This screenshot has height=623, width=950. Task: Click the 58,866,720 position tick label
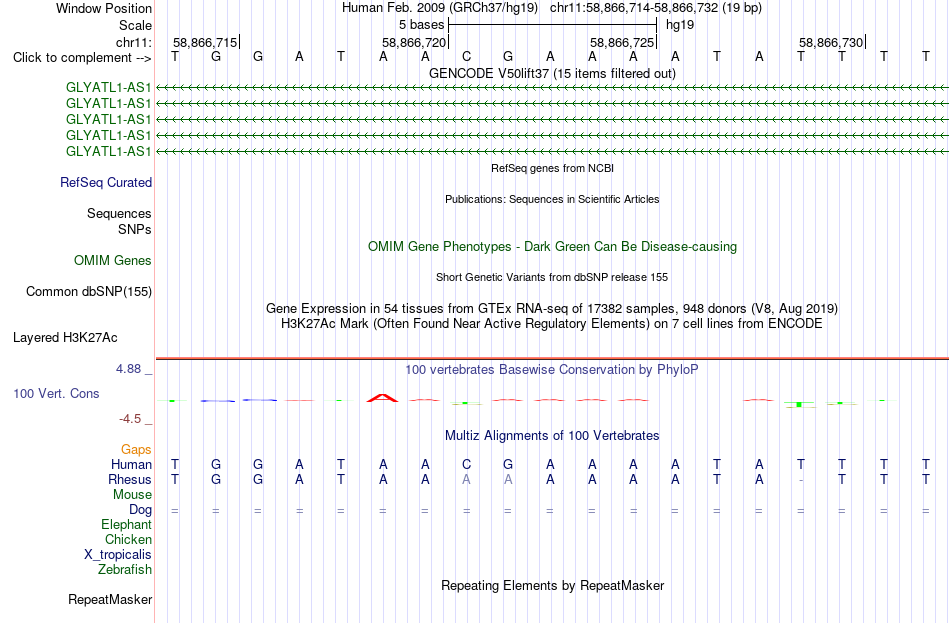pyautogui.click(x=414, y=42)
